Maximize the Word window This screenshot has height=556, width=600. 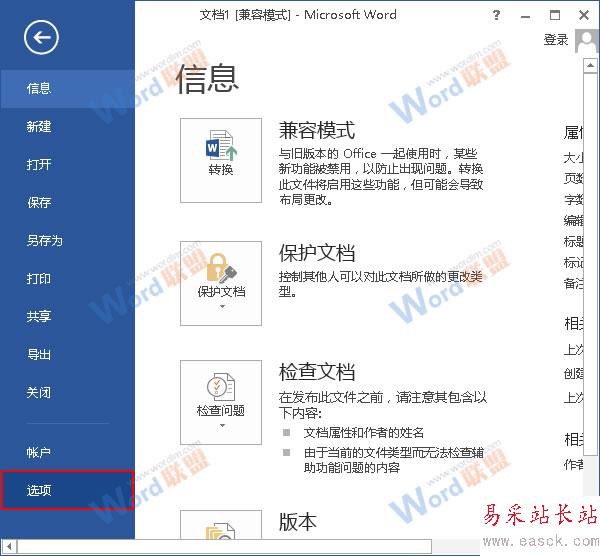(555, 15)
